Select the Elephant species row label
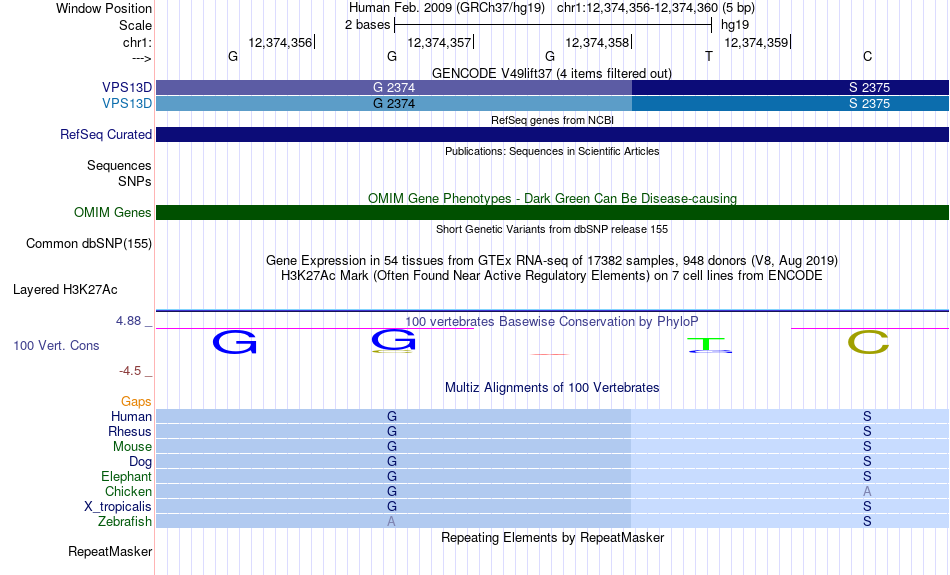Image resolution: width=950 pixels, height=575 pixels. [126, 476]
